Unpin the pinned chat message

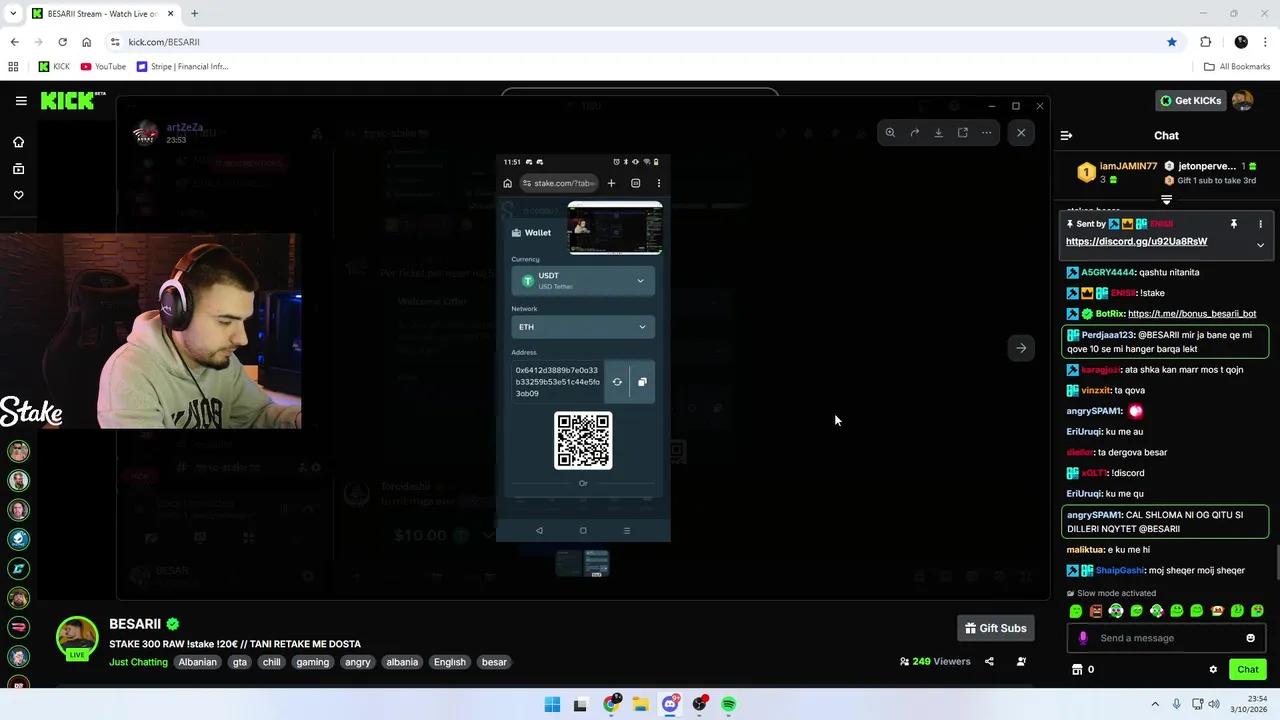point(1234,224)
